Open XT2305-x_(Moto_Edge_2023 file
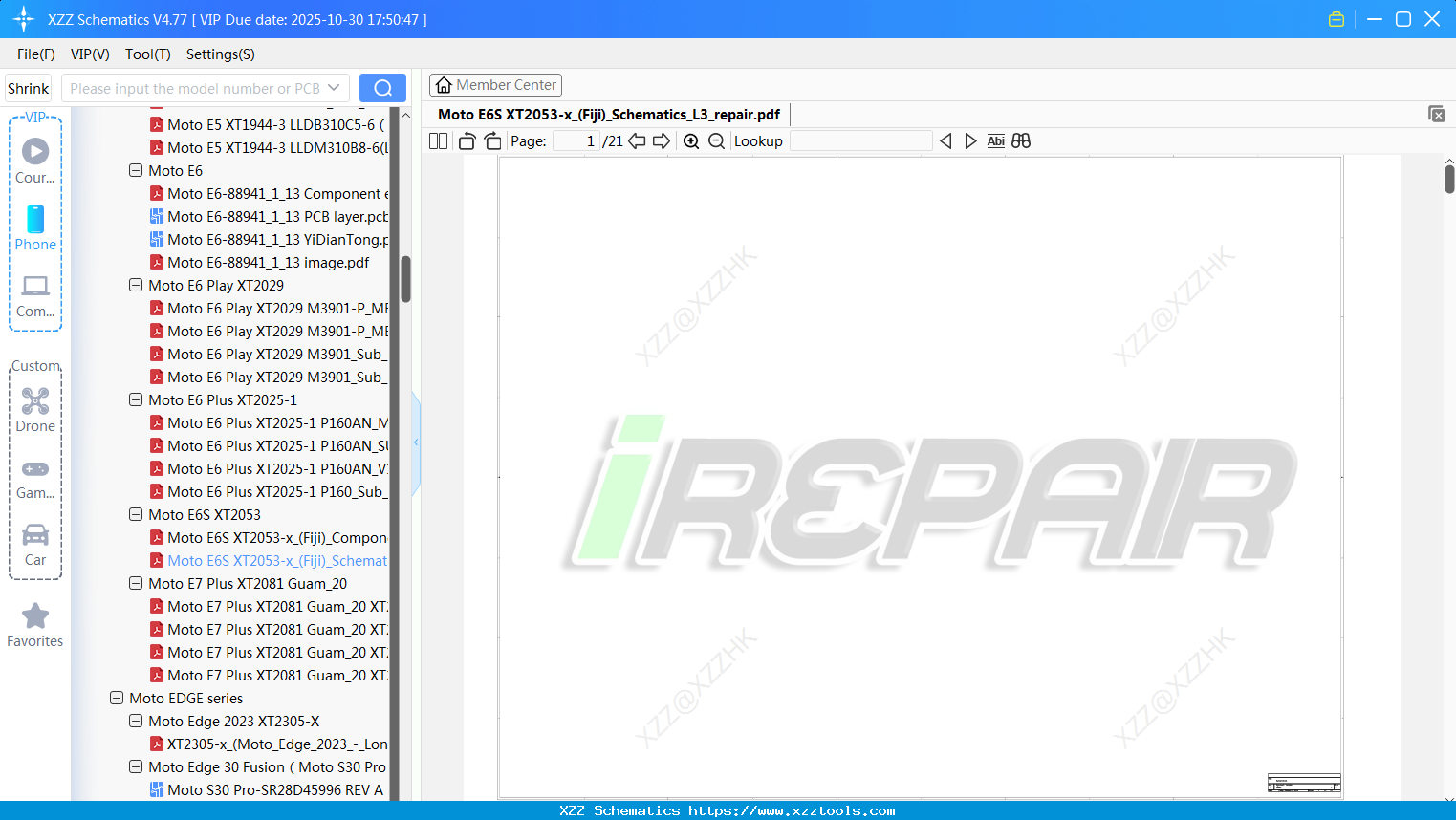Screen dimensions: 1456x820 pyautogui.click(x=269, y=744)
